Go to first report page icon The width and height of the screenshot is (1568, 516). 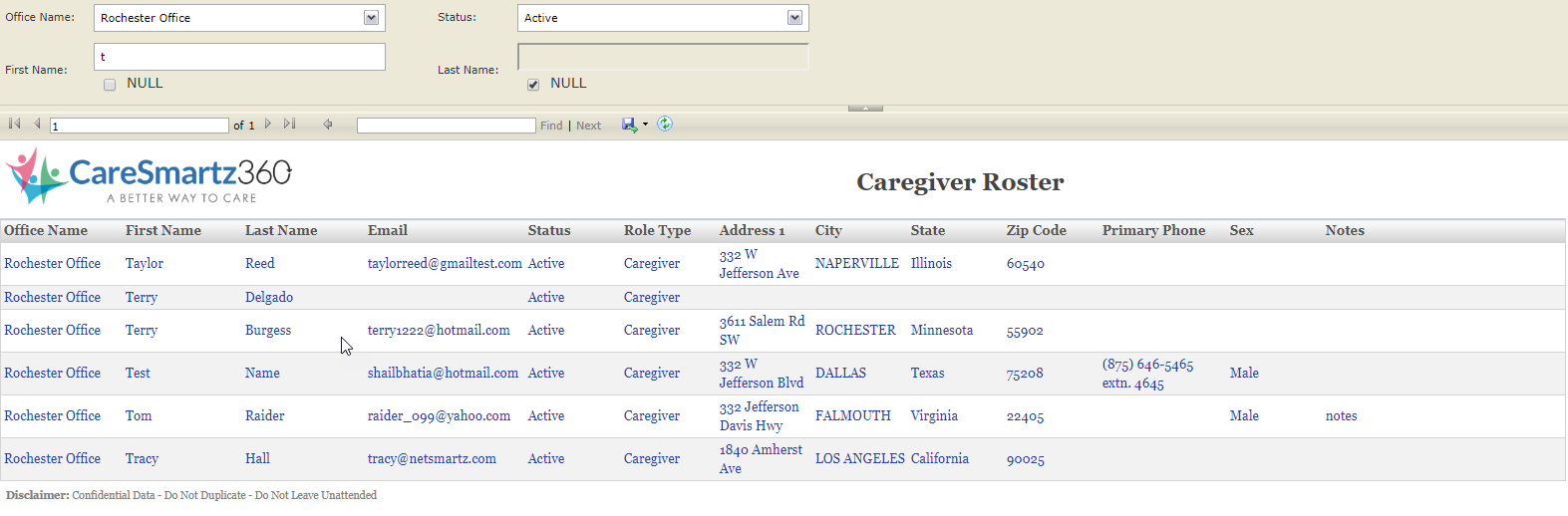pyautogui.click(x=14, y=124)
